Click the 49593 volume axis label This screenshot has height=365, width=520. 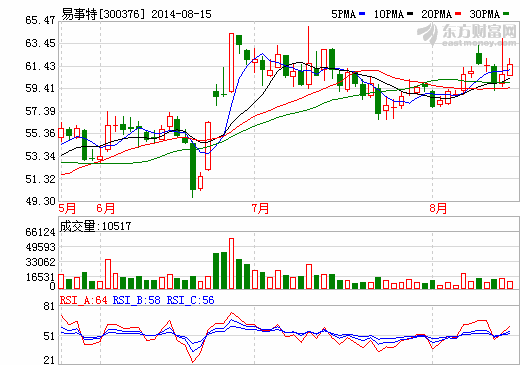pyautogui.click(x=40, y=247)
